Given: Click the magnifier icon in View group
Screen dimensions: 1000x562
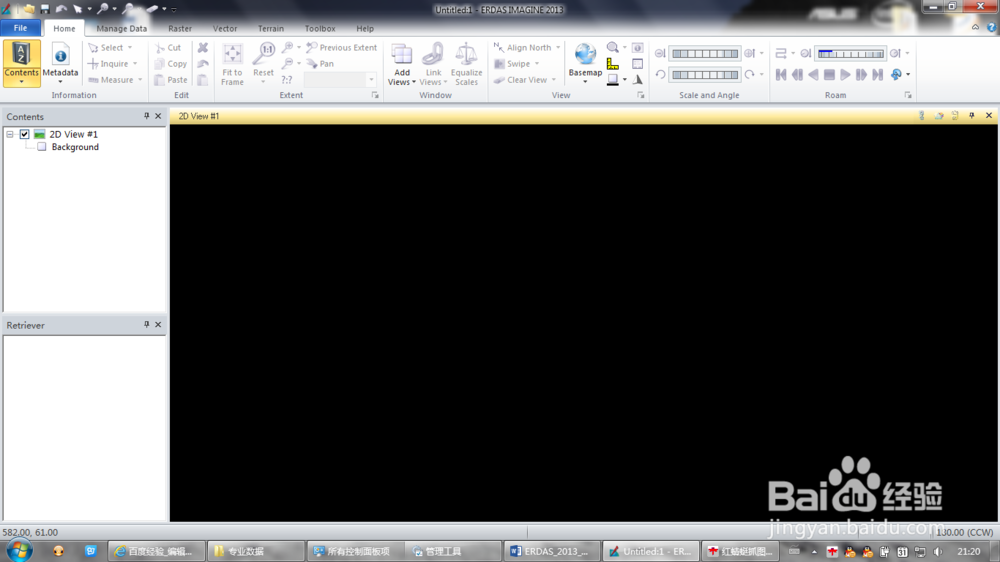Looking at the screenshot, I should (613, 47).
